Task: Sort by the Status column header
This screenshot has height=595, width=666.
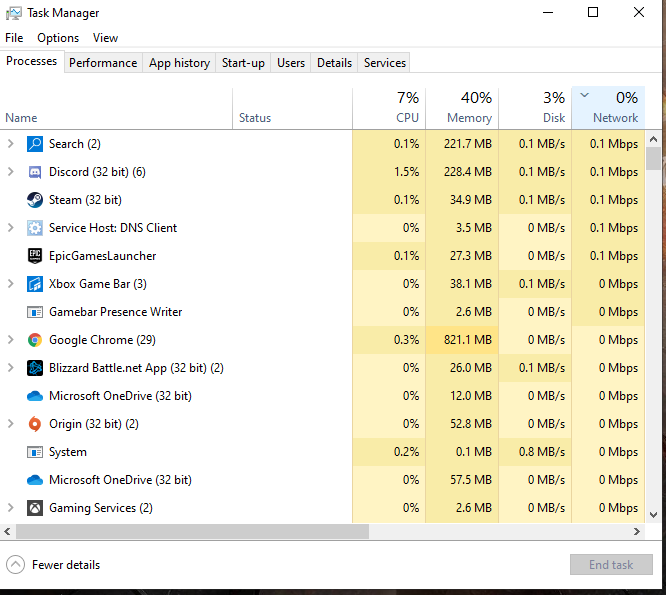Action: coord(293,108)
